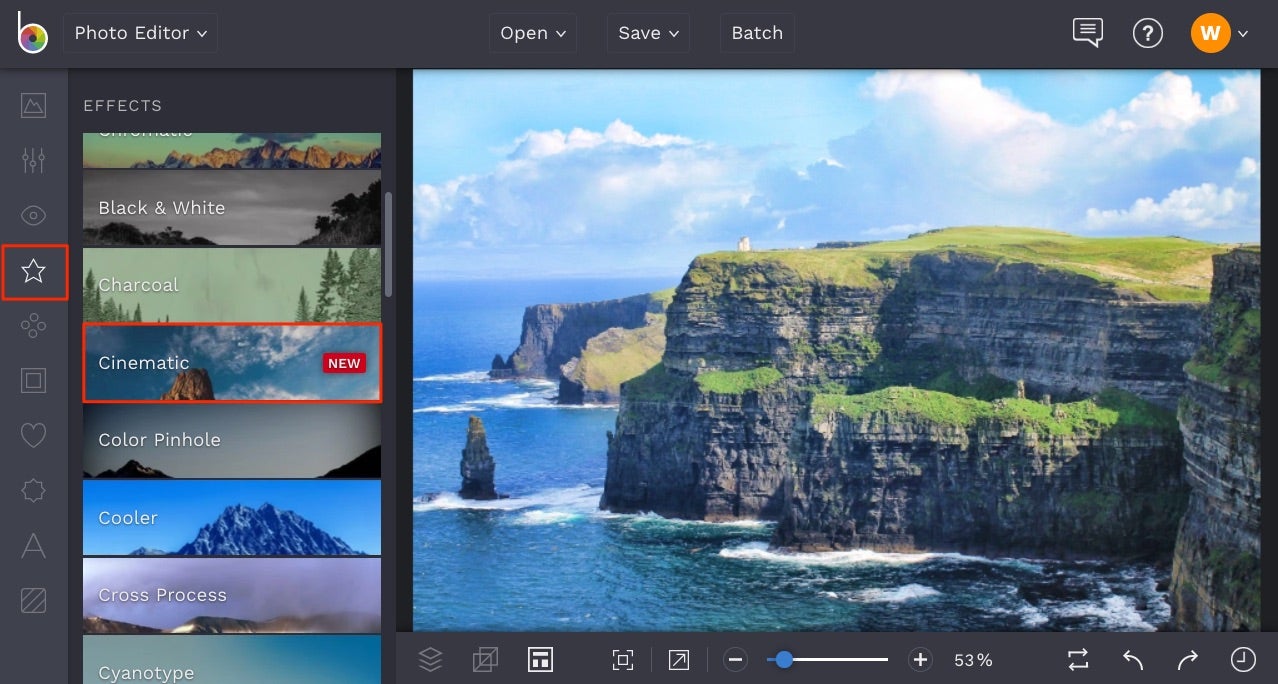Expand the Save dropdown menu
Image resolution: width=1278 pixels, height=684 pixels.
pyautogui.click(x=647, y=32)
